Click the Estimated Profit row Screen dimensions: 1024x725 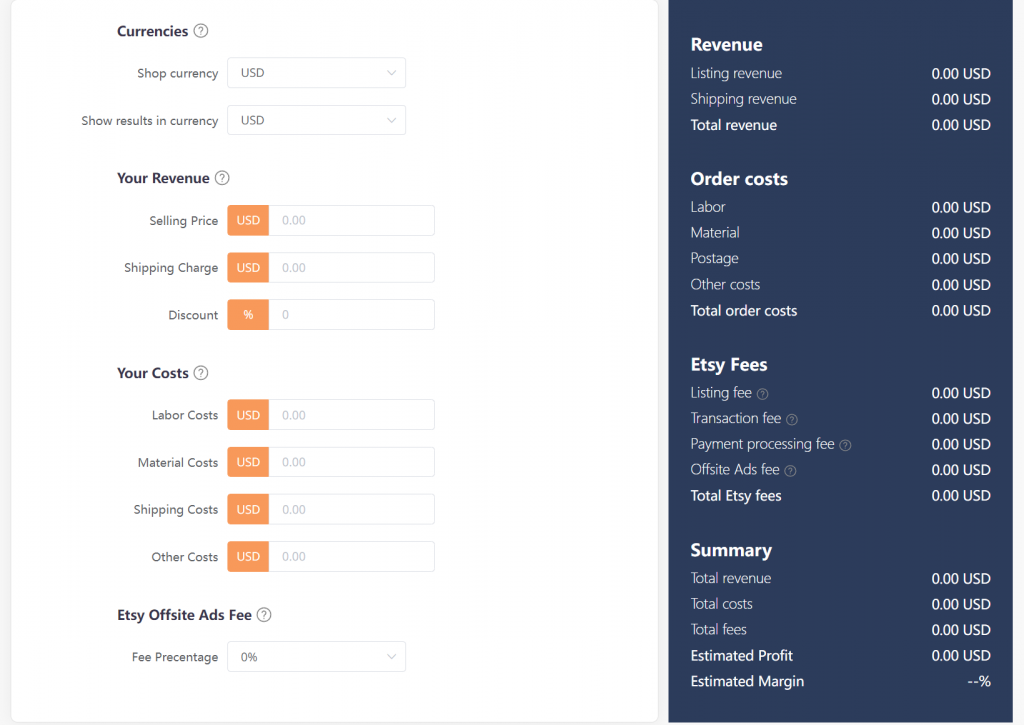click(741, 656)
